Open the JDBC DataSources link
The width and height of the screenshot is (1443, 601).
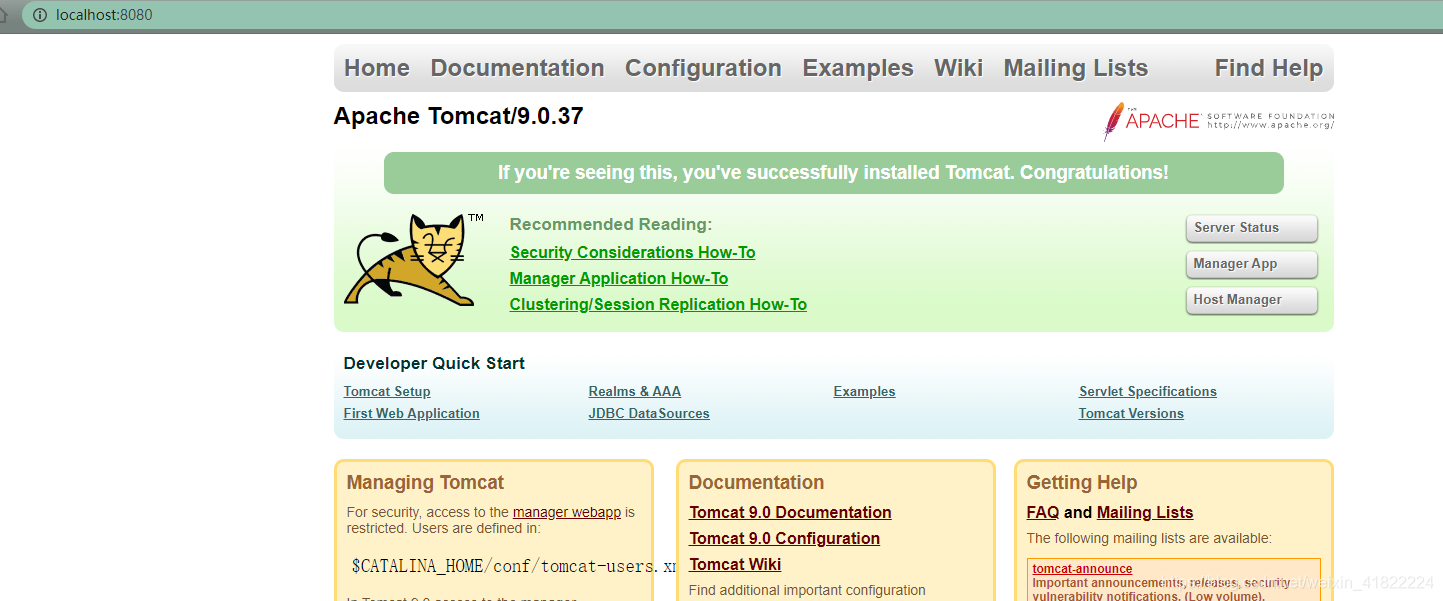tap(649, 414)
